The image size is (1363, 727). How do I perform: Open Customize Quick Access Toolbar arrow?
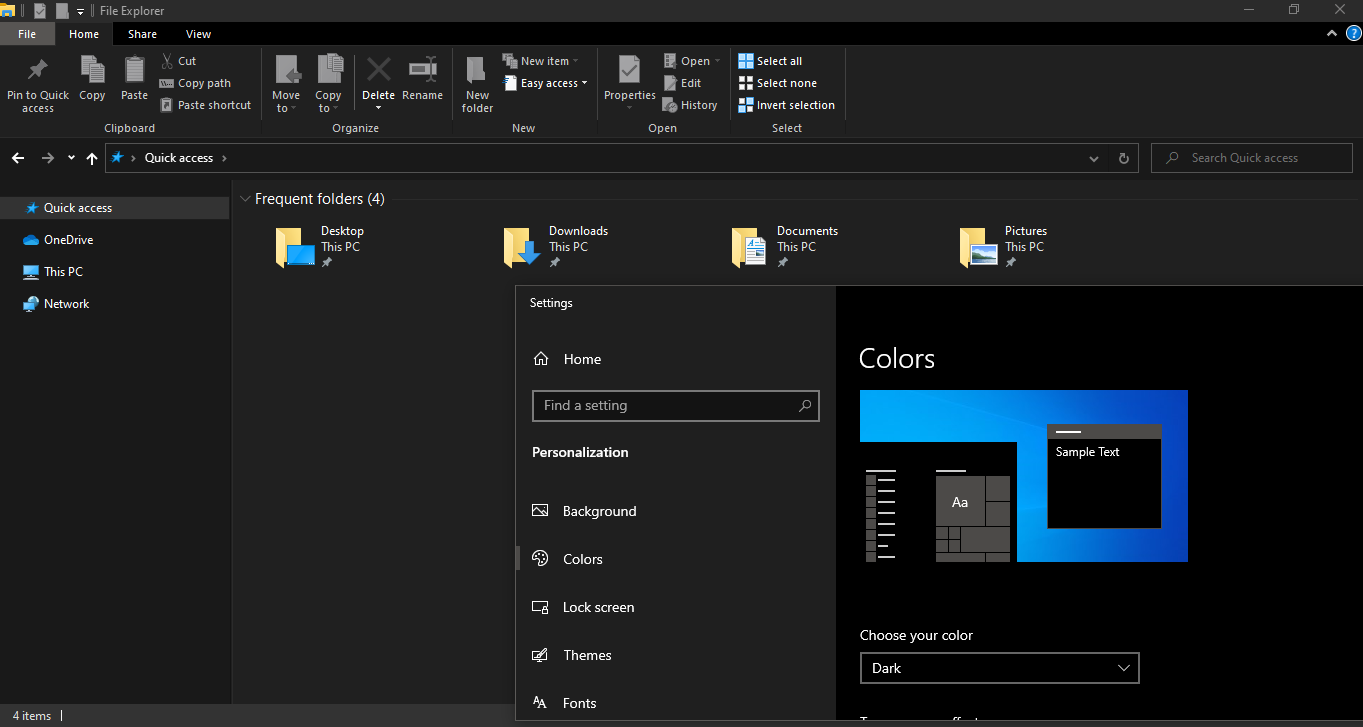pyautogui.click(x=80, y=11)
